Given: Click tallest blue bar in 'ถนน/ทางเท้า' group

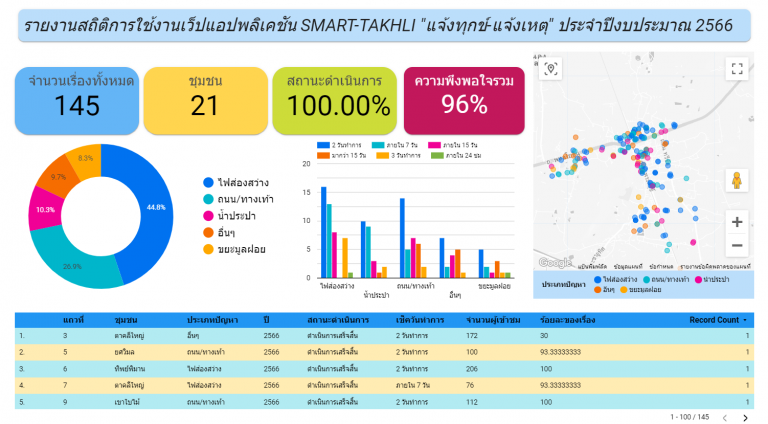Looking at the screenshot, I should 402,238.
